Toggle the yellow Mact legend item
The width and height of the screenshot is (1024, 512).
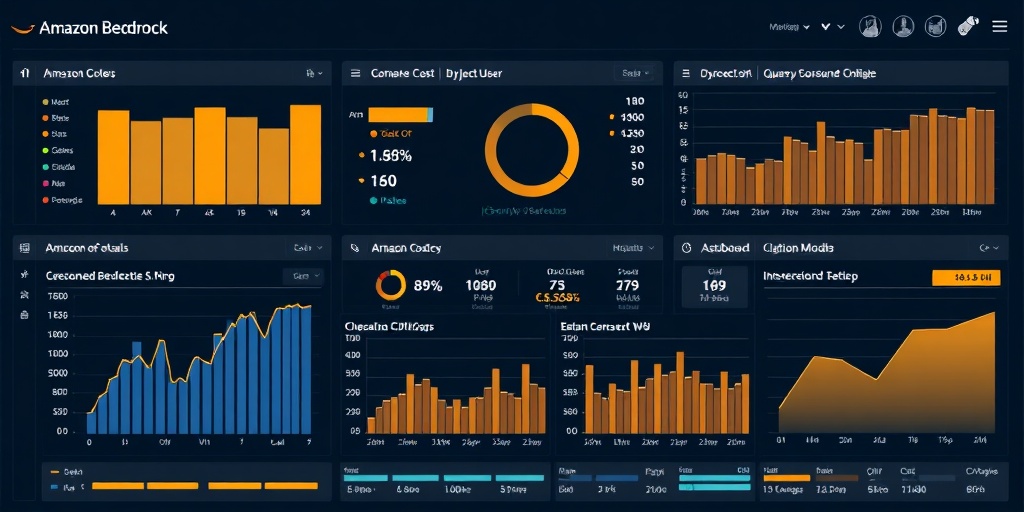point(56,103)
